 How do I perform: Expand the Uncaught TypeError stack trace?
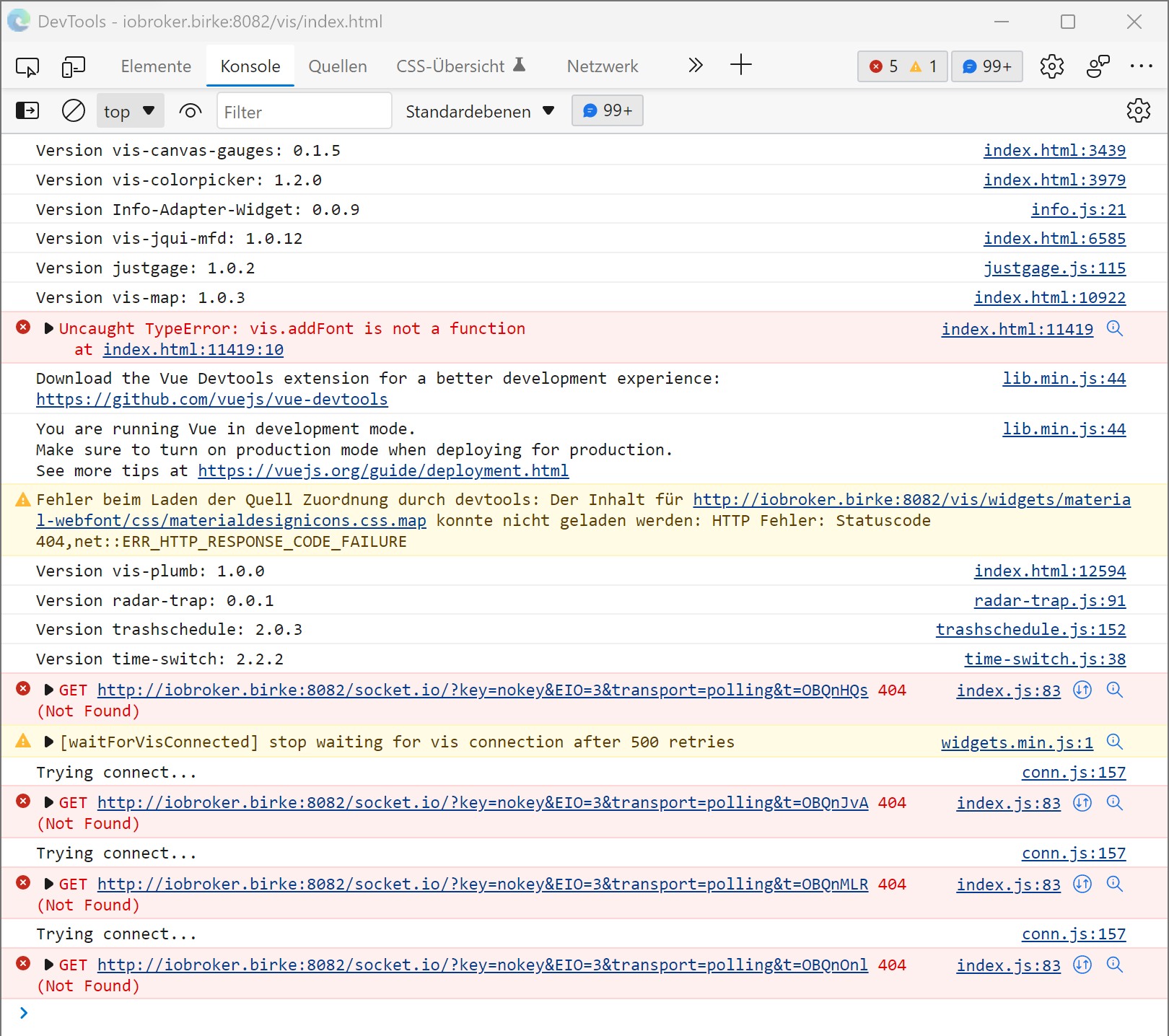[49, 329]
